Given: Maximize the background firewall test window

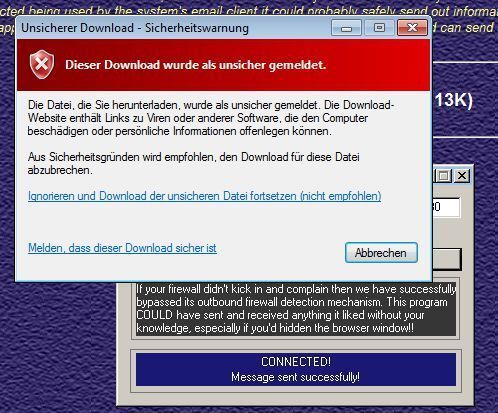Looking at the screenshot, I should (443, 176).
